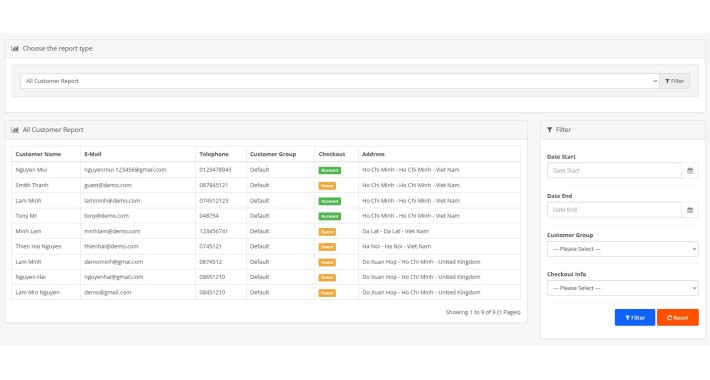This screenshot has width=710, height=380.
Task: Click pagination text Showing 1 to 9 of 9
Action: pos(470,312)
